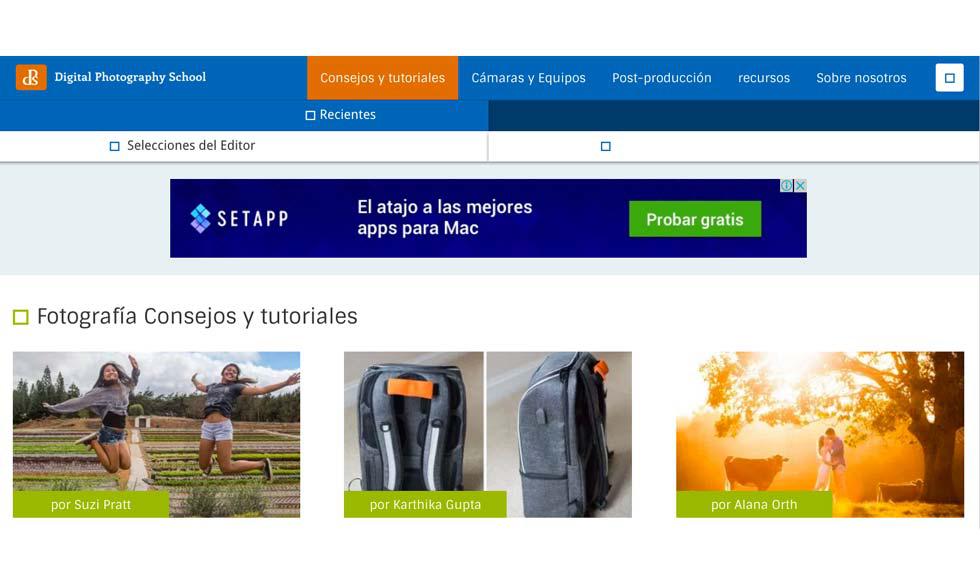Click the ad info icon on Setapp banner

pos(786,186)
